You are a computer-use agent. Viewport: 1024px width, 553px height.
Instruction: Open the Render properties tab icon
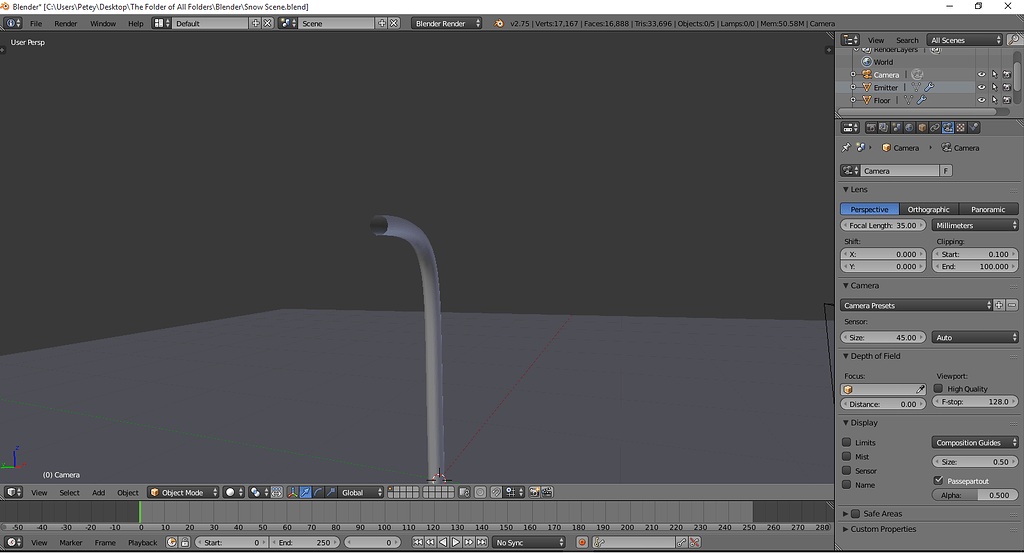click(872, 127)
